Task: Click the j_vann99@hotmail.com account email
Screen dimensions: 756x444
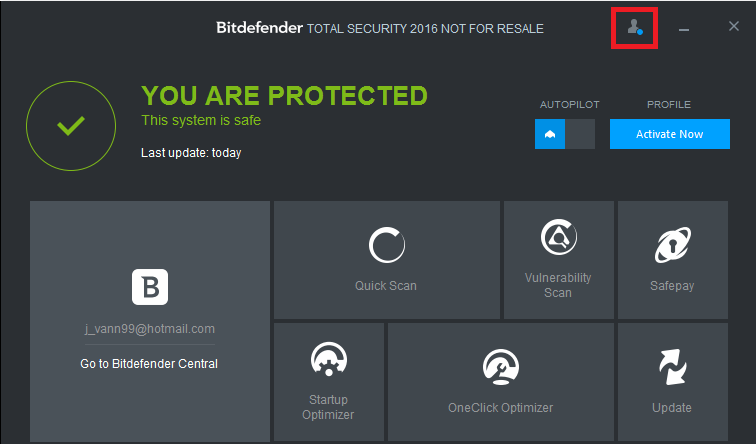Action: (x=149, y=328)
